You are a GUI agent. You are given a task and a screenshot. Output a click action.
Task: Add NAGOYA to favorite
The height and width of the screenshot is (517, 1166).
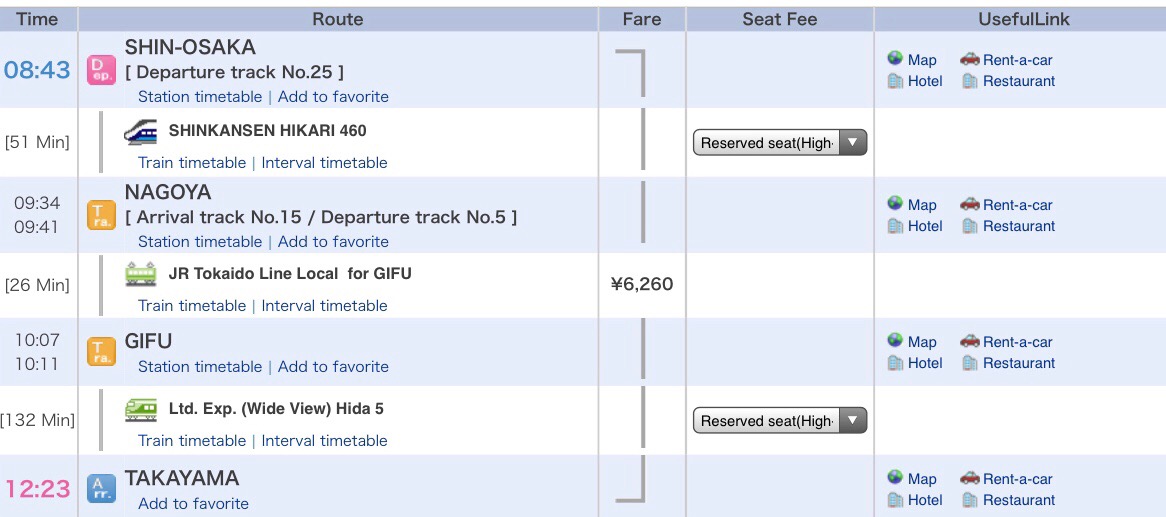coord(333,242)
